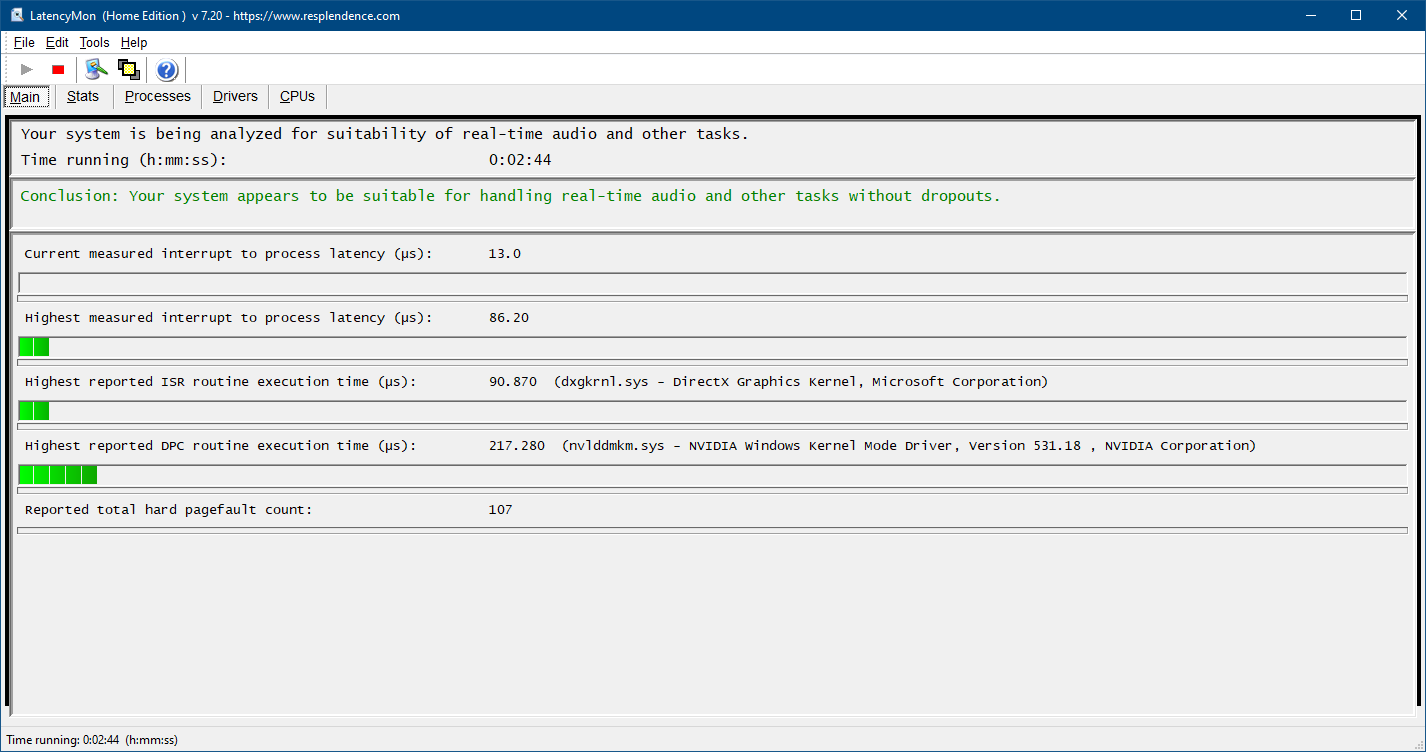Click the computer with magnifier toolbar icon
Screen dimensions: 1426x752
coord(96,69)
